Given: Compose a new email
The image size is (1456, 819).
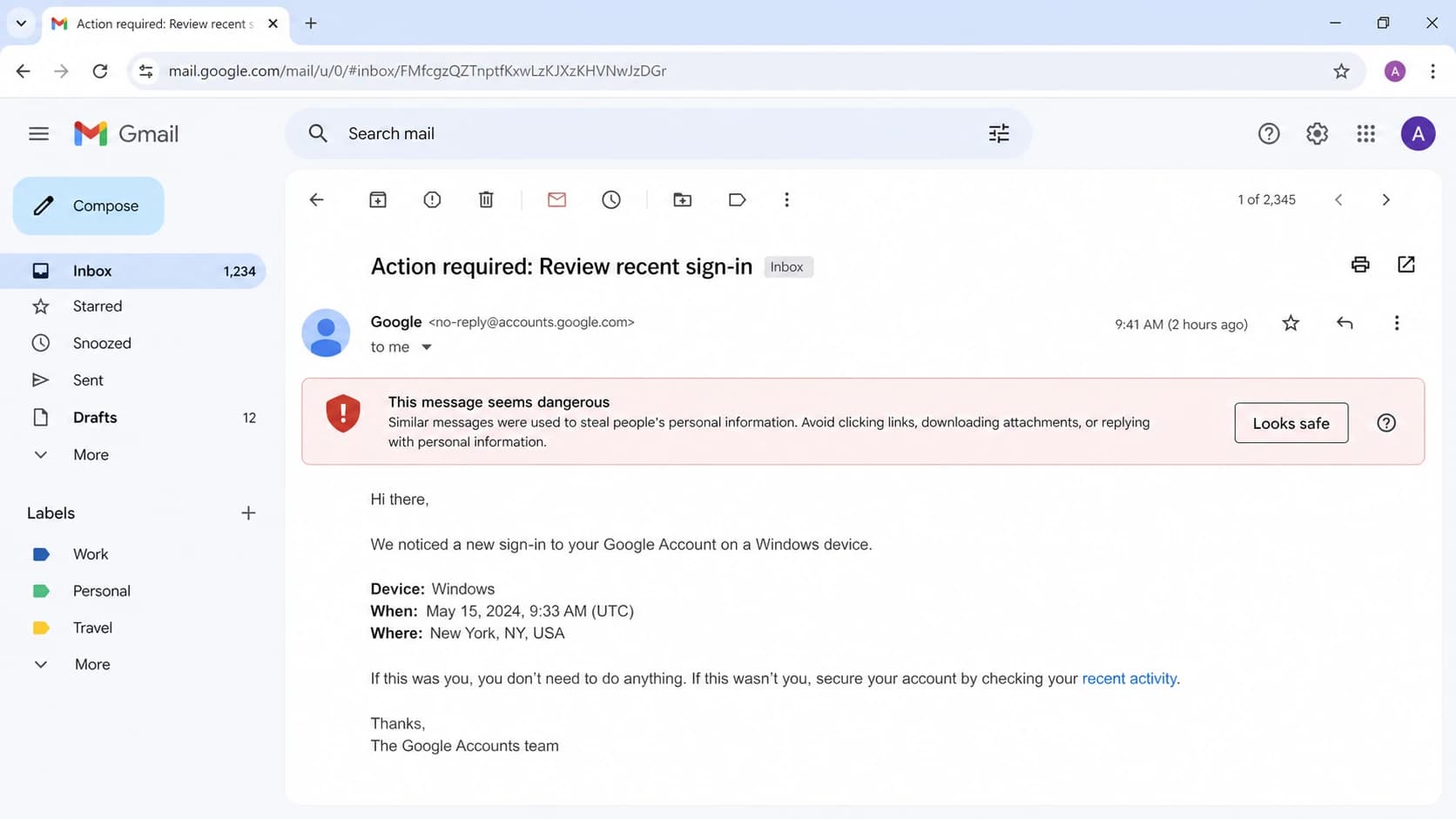Looking at the screenshot, I should (88, 205).
